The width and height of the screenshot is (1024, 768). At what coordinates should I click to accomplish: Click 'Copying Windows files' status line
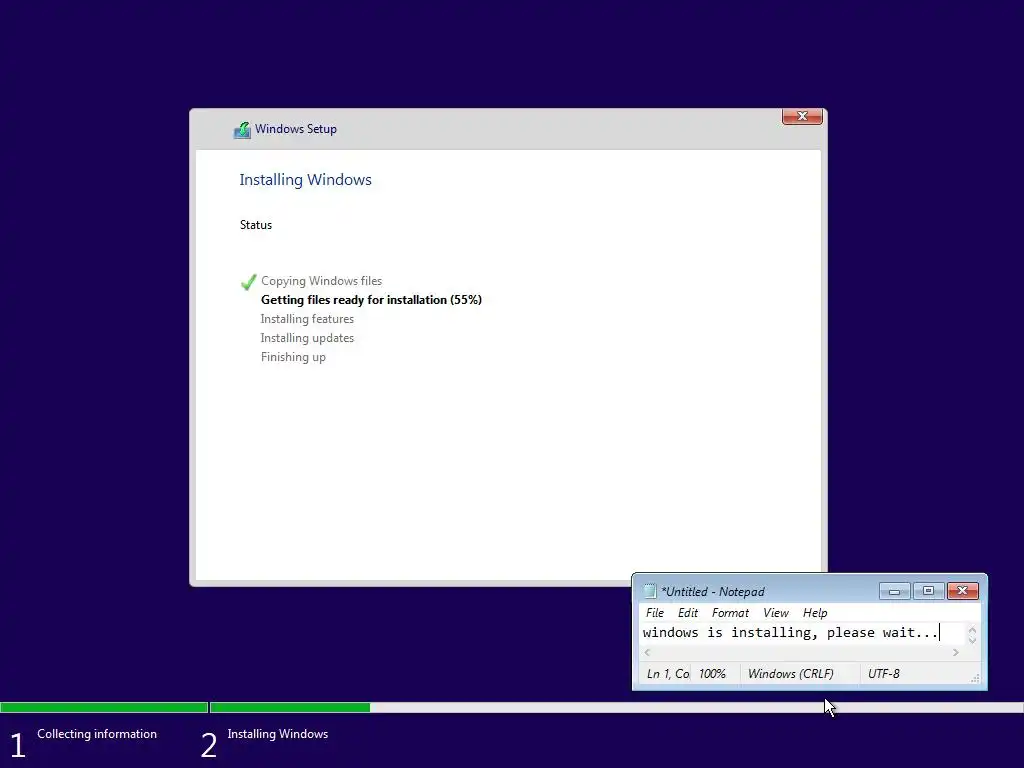(321, 281)
